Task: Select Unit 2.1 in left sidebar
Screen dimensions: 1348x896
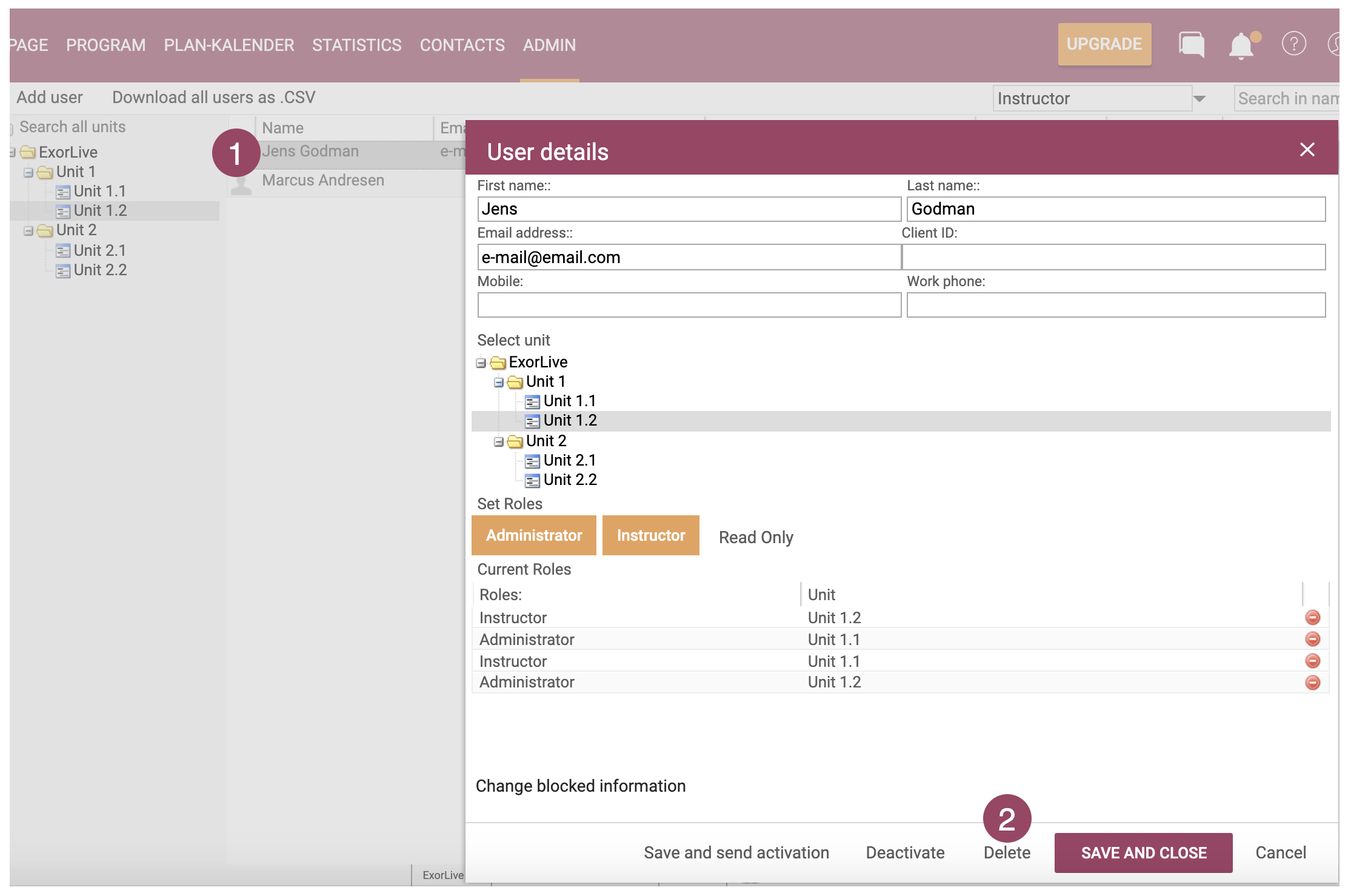Action: [x=100, y=250]
